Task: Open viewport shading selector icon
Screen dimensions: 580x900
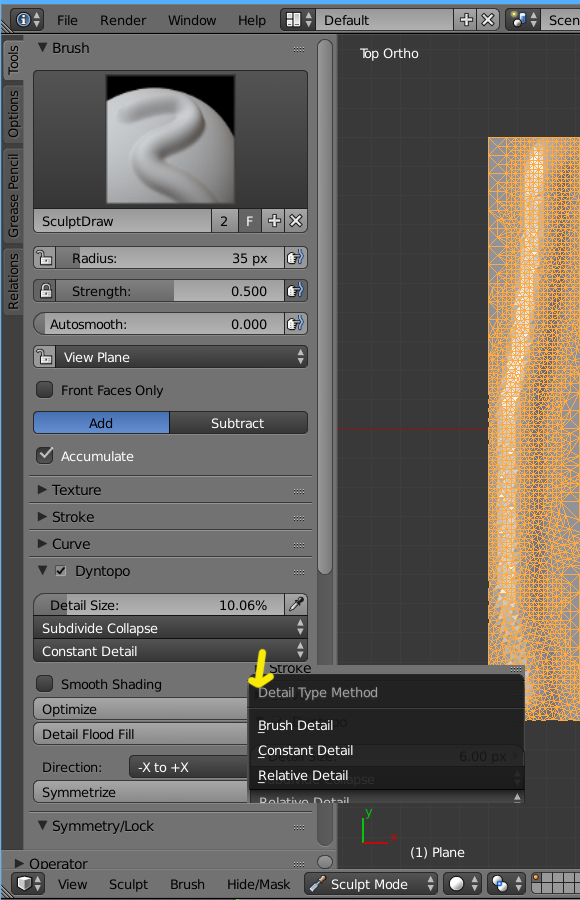Action: [x=463, y=884]
